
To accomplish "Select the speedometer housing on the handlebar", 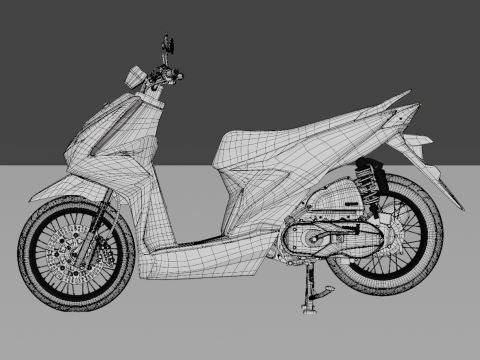I will 135,77.
